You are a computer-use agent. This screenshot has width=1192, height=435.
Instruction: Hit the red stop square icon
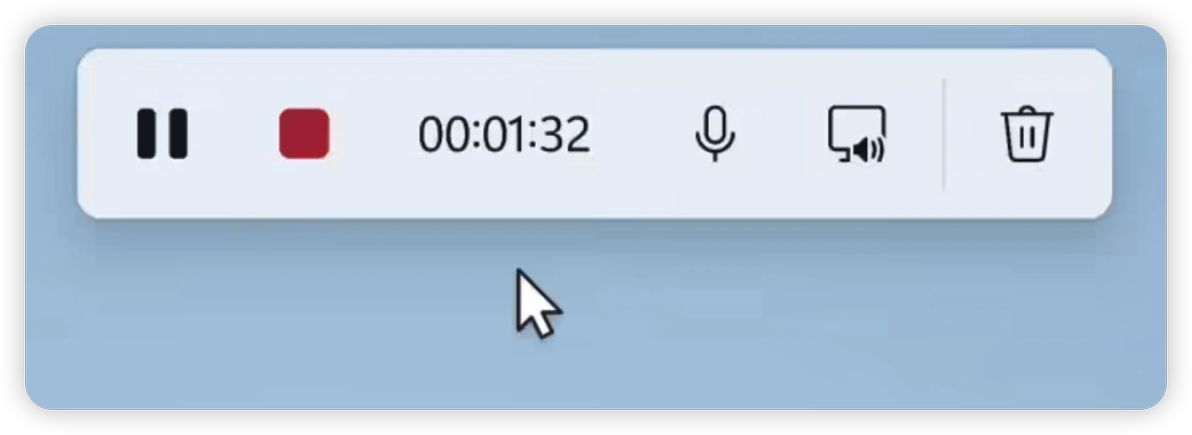(304, 134)
